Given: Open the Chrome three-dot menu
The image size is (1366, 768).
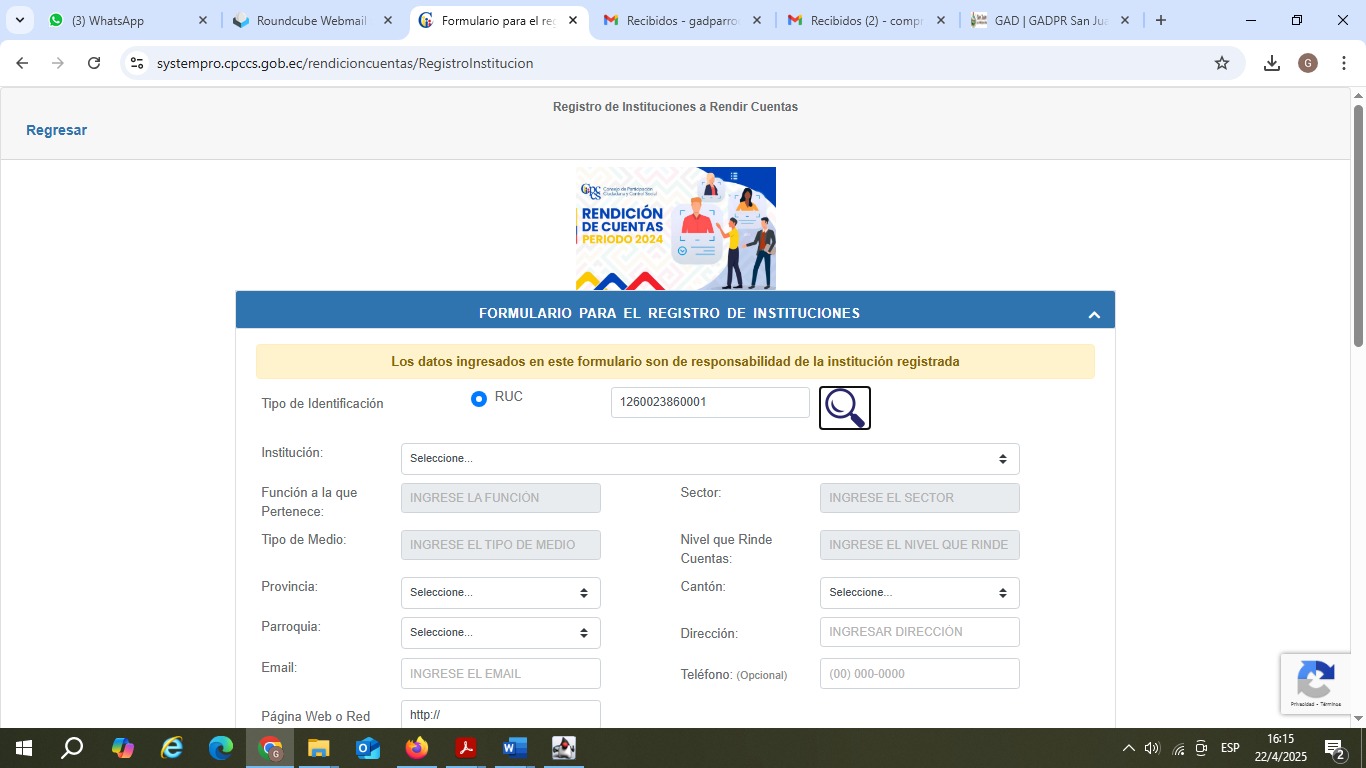Looking at the screenshot, I should click(x=1344, y=63).
